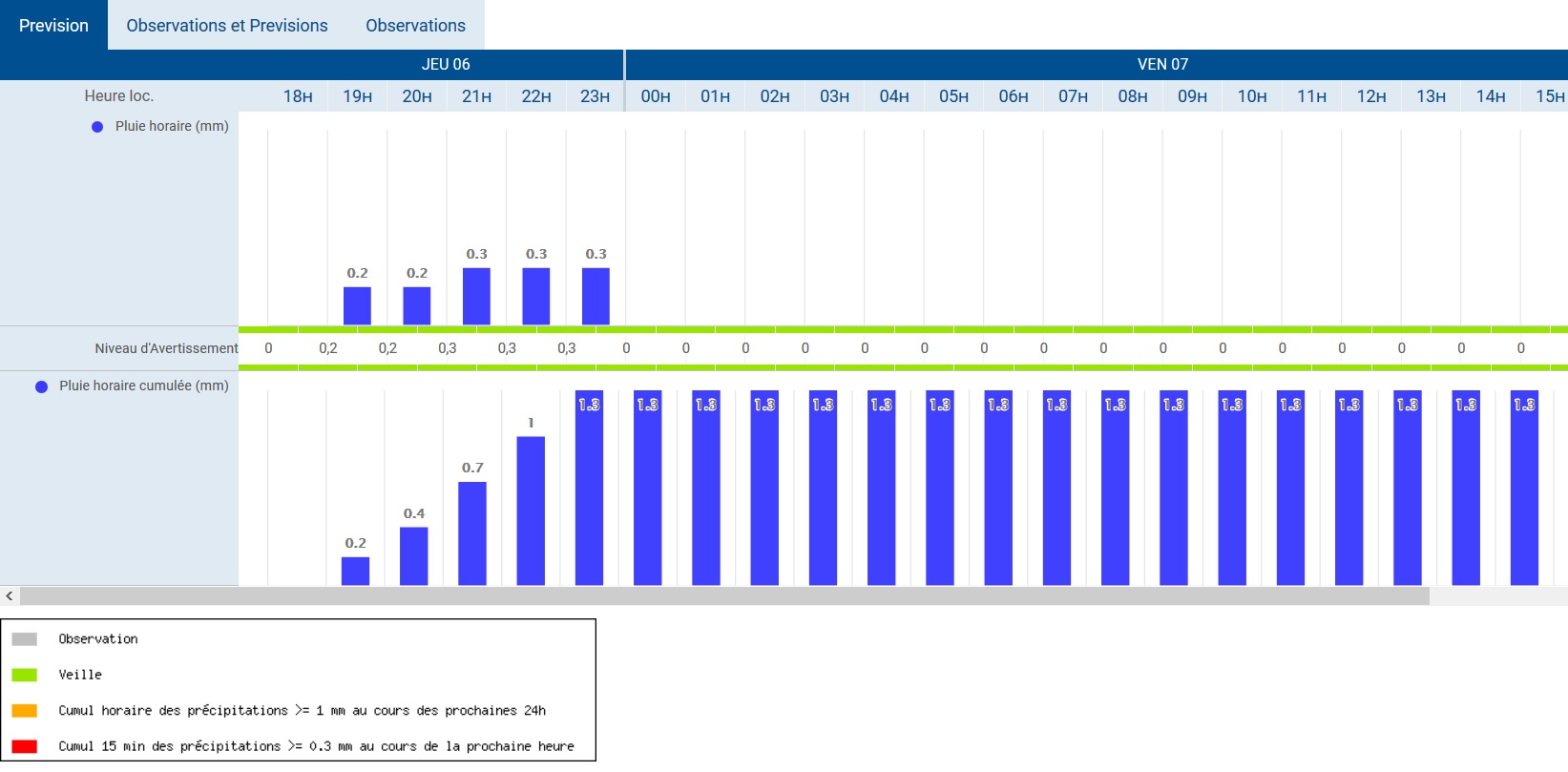Viewport: 1568px width, 772px height.
Task: Click the gray Observation legend swatch
Action: tap(25, 639)
